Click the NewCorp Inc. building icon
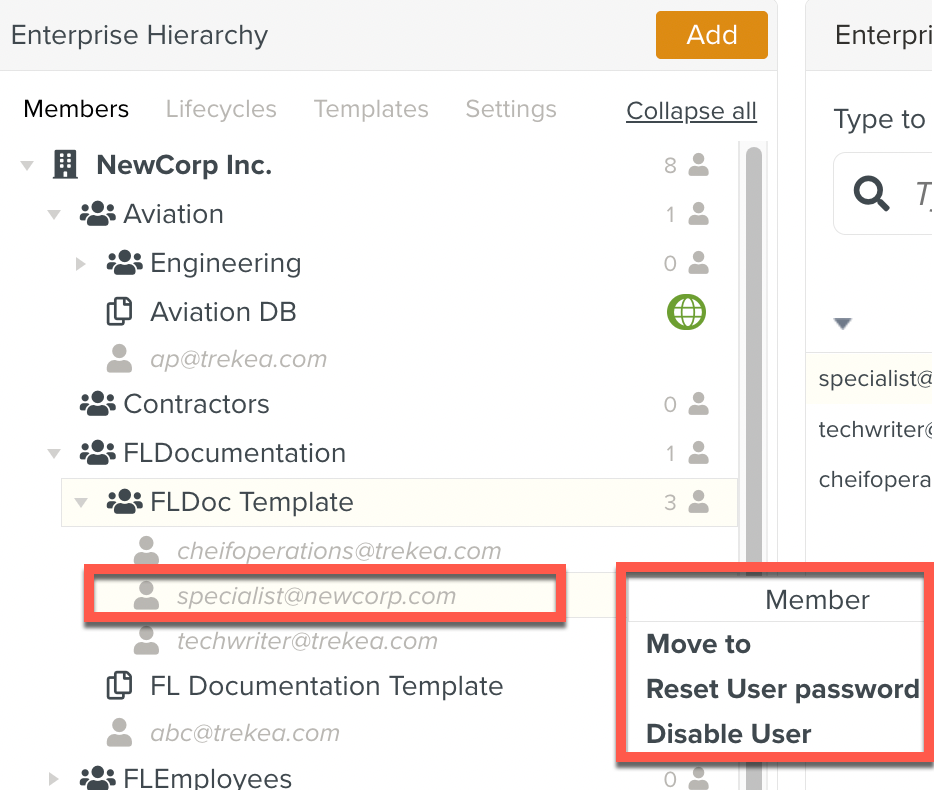 pos(65,165)
